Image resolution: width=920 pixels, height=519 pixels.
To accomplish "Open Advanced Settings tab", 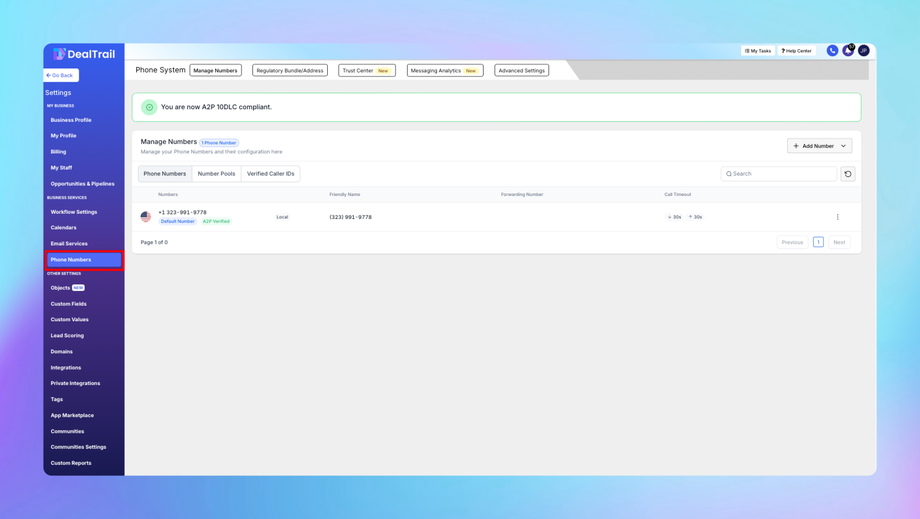I will [x=522, y=70].
